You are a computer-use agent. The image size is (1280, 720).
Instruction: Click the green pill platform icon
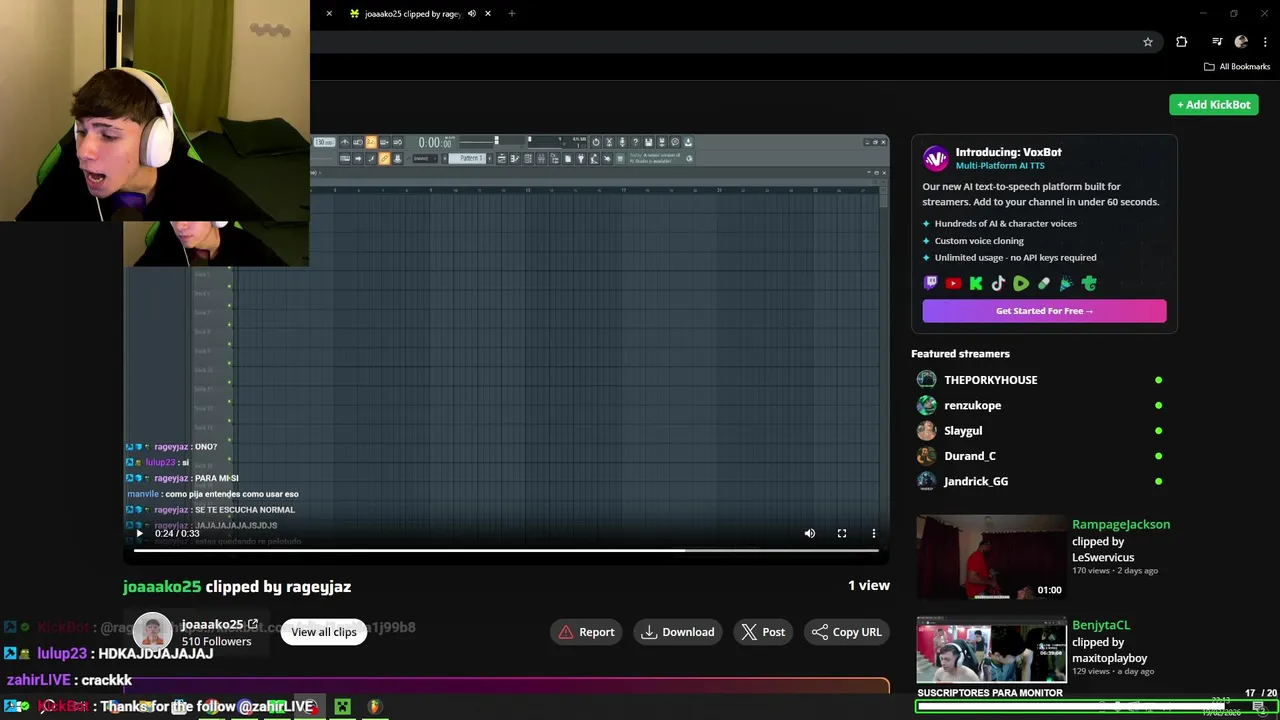pyautogui.click(x=1044, y=283)
